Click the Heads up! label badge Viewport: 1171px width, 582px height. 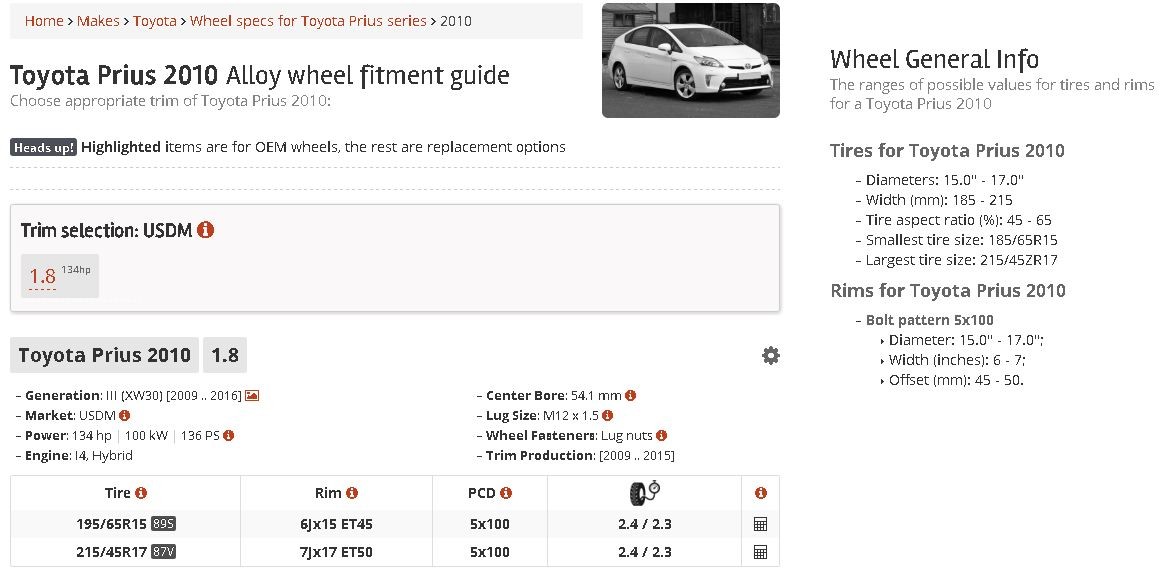(x=43, y=147)
